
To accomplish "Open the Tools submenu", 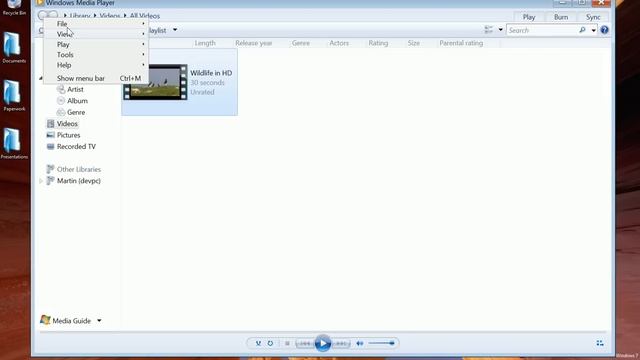I will [x=96, y=54].
